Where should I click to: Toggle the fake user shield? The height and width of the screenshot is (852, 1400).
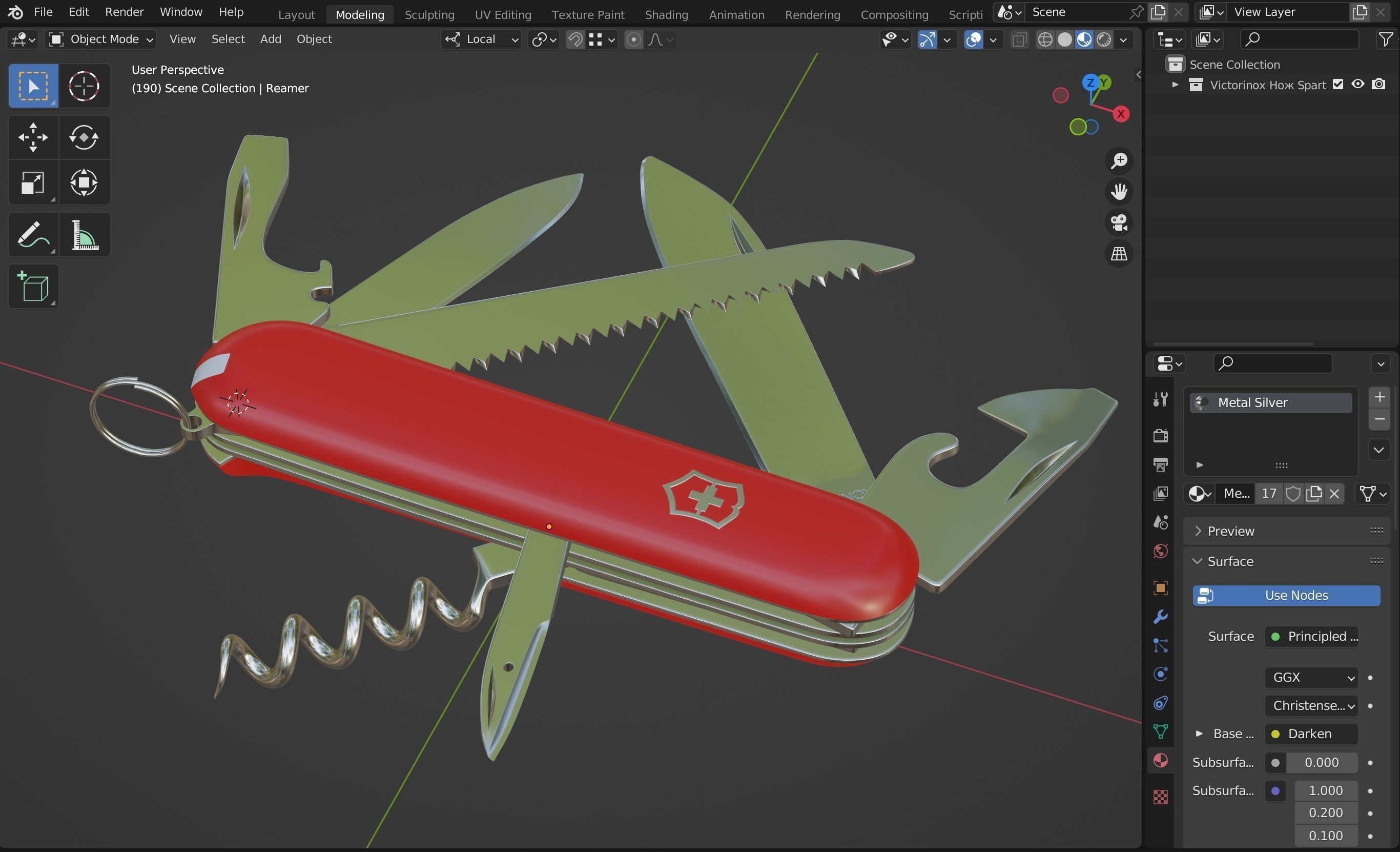(1293, 493)
